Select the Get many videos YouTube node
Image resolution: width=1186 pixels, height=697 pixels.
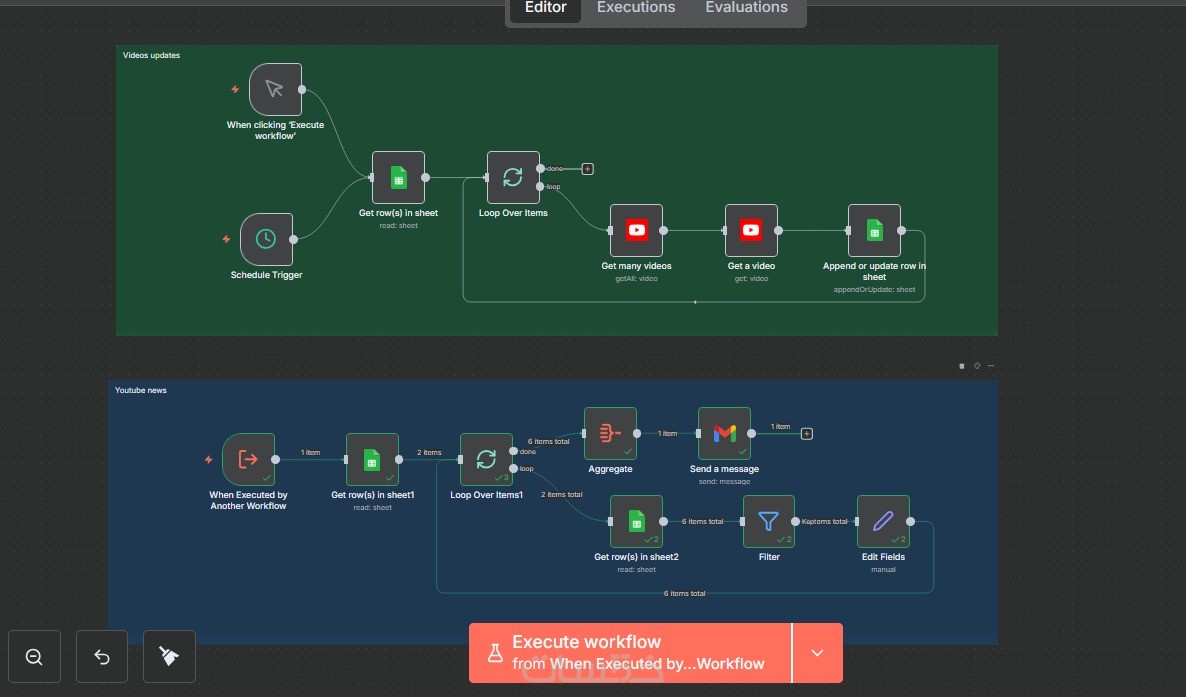(x=636, y=230)
